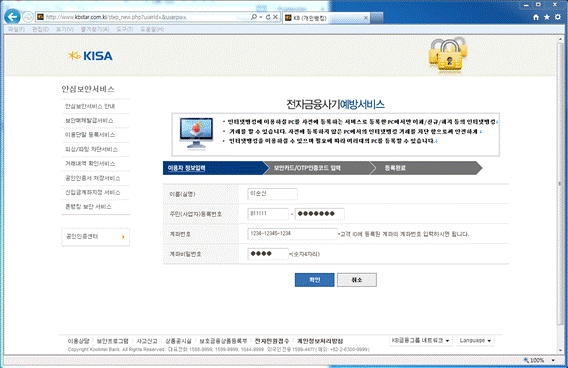
Task: Open the 100% zoom level dropdown arrow
Action: (553, 360)
